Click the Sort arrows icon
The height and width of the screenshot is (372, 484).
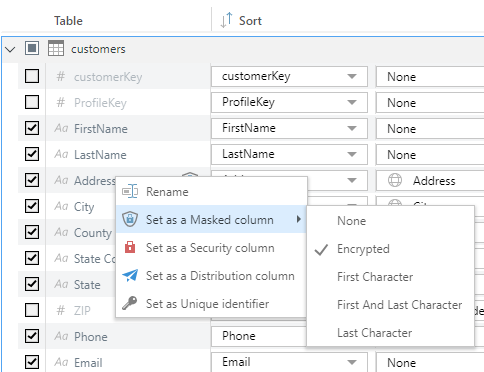pos(226,20)
